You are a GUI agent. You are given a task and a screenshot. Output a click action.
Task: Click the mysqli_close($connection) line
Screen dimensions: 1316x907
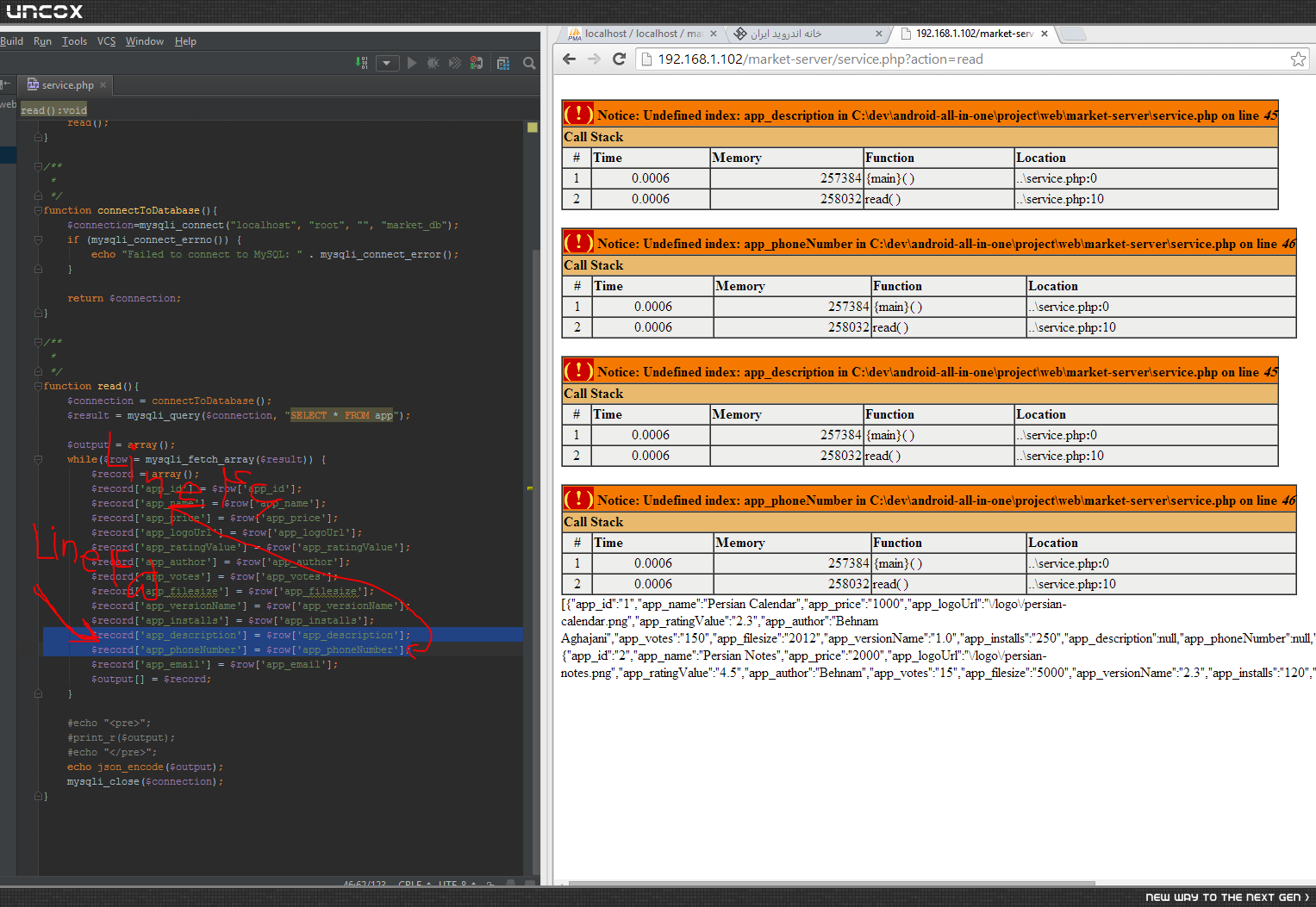[x=146, y=781]
